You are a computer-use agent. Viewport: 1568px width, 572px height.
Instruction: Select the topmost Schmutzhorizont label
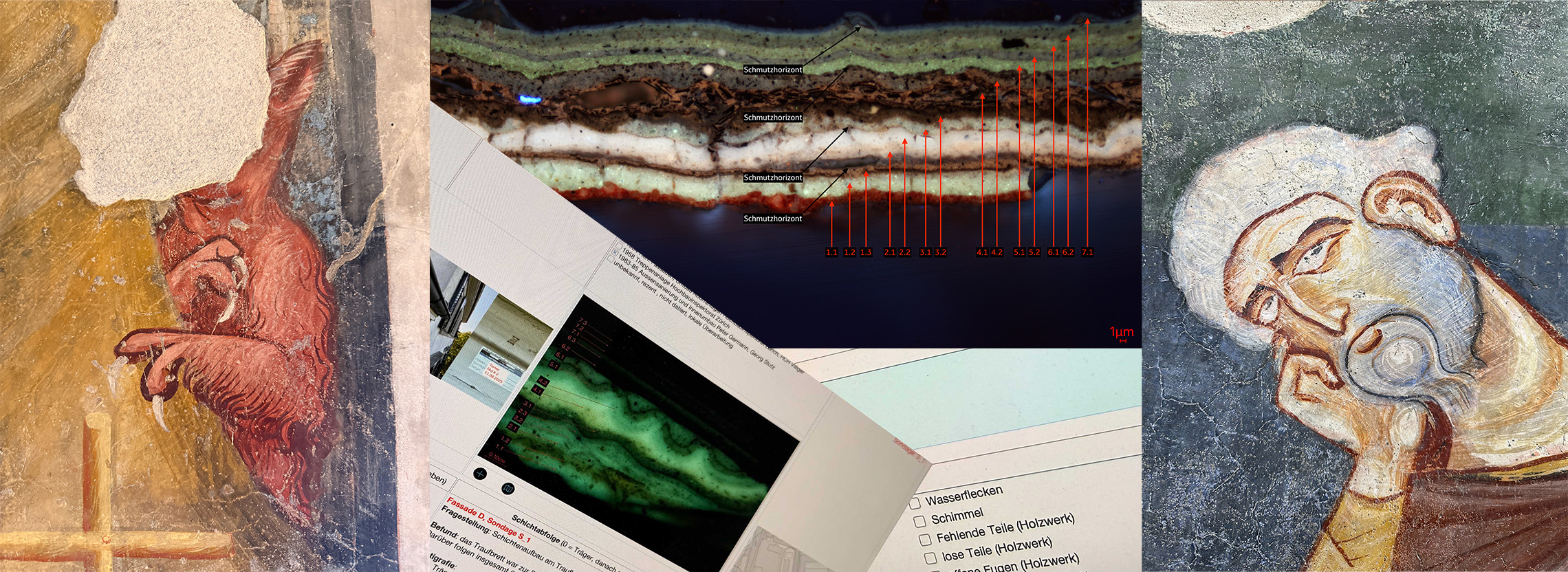tap(772, 69)
